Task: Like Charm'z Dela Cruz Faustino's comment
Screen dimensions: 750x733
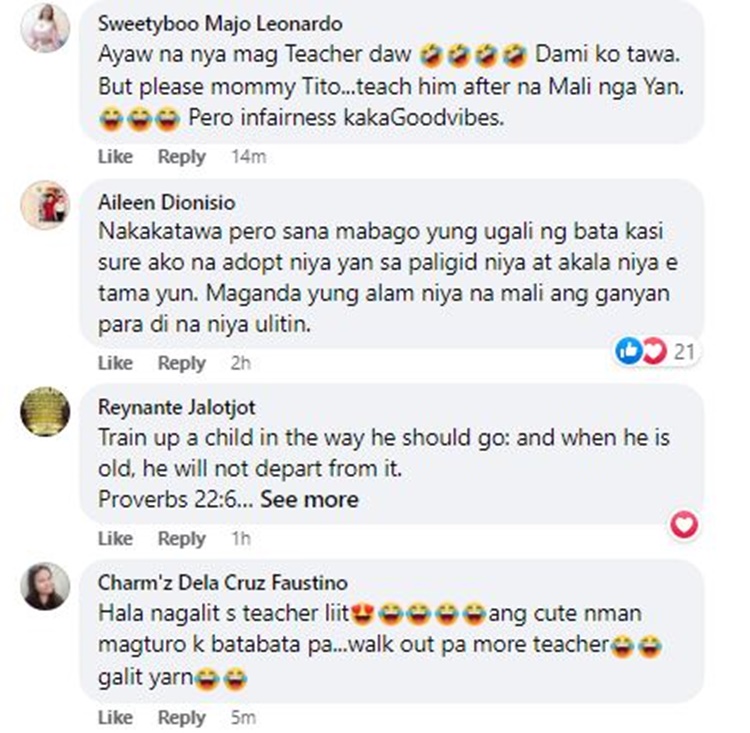Action: [115, 717]
